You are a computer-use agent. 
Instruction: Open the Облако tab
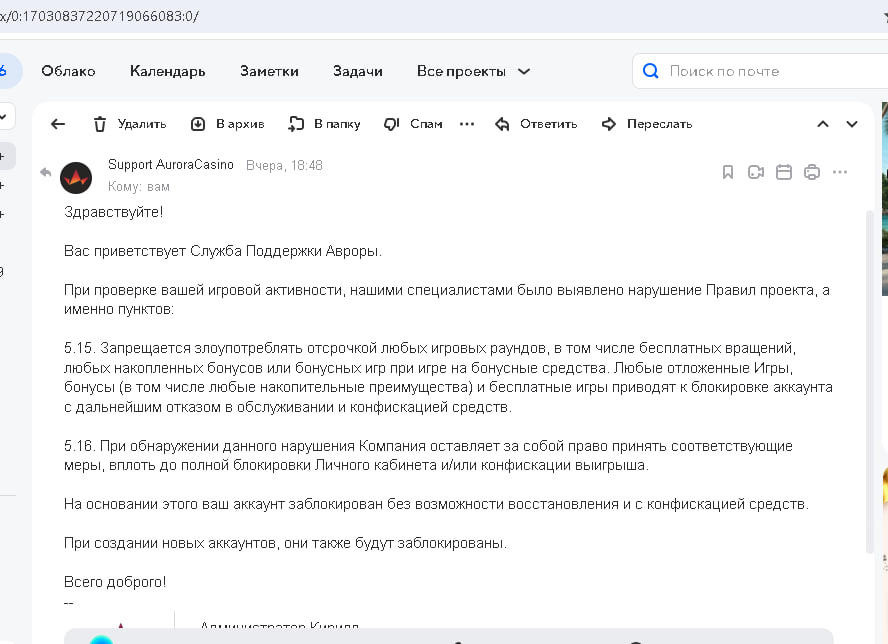point(68,71)
